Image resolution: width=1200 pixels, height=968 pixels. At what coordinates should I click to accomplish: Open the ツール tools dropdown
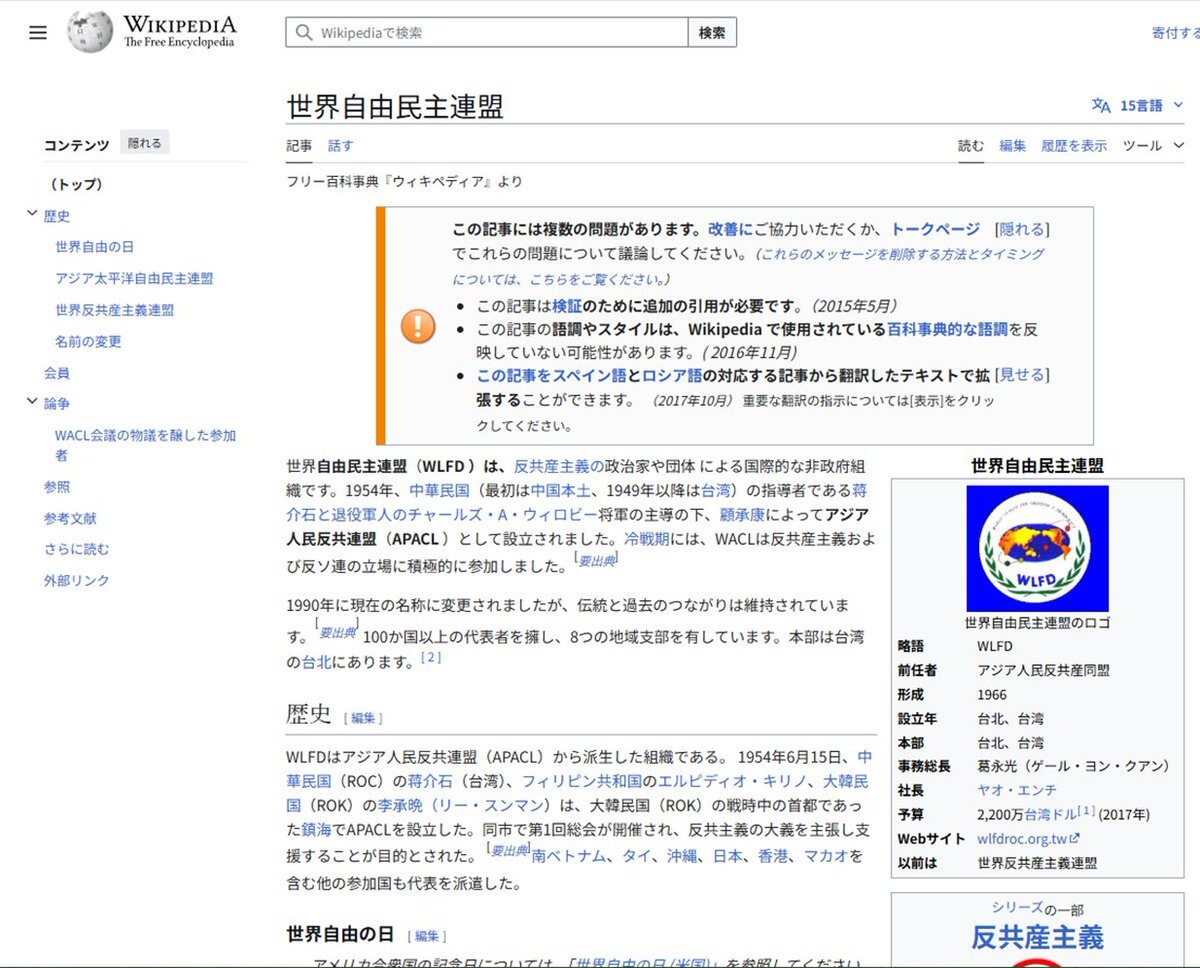(1153, 146)
